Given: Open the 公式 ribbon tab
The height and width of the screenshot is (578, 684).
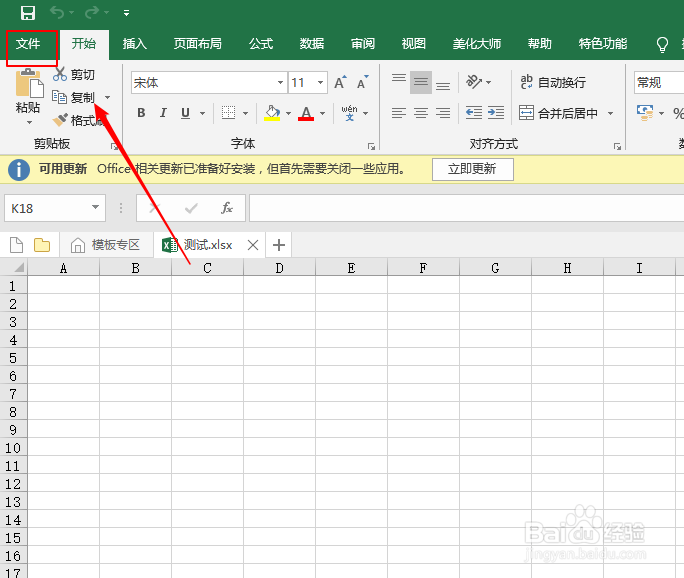Looking at the screenshot, I should 261,44.
